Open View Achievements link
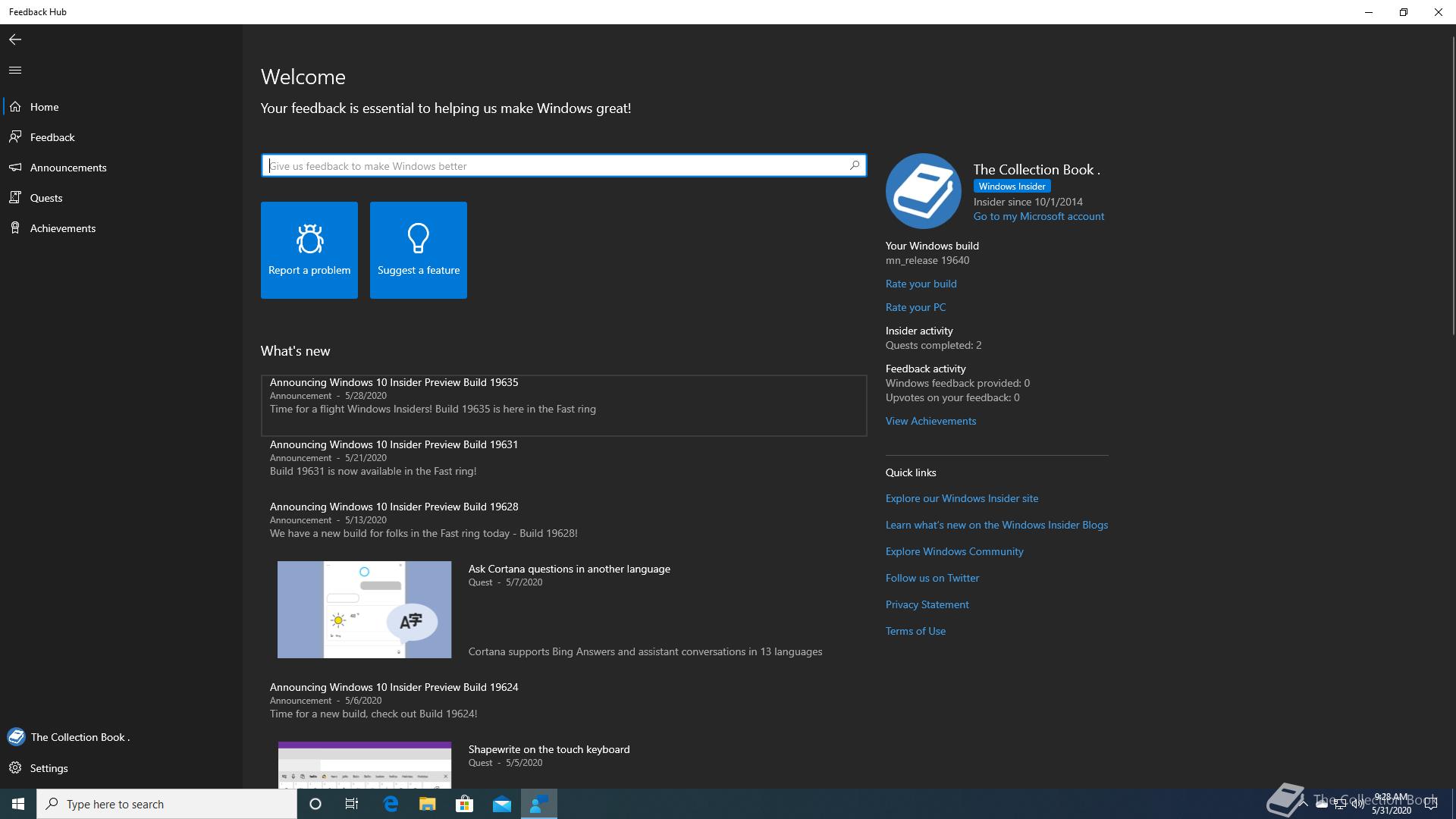The image size is (1456, 819). point(930,421)
